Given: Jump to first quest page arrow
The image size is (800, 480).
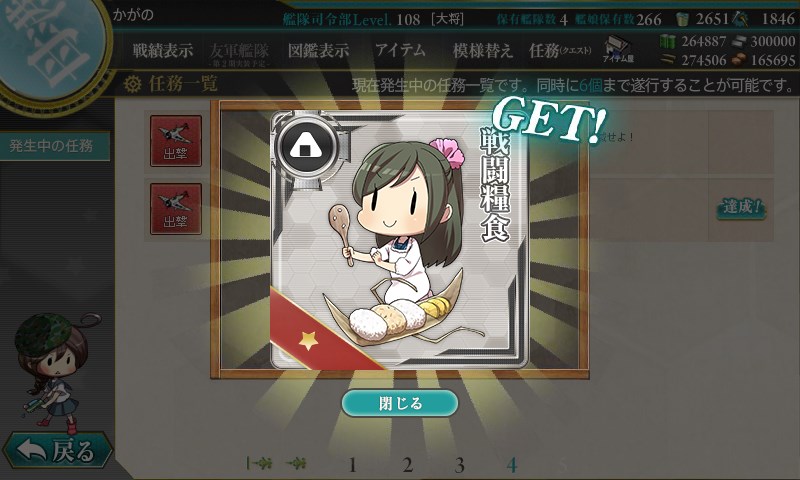Looking at the screenshot, I should 259,463.
